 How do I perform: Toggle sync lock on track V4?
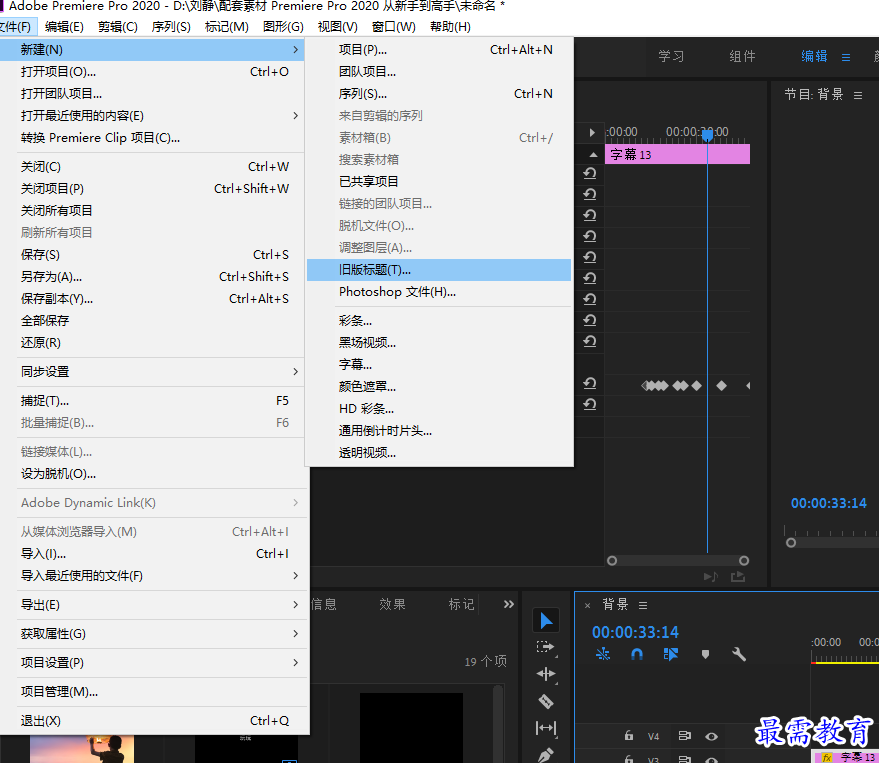coord(684,736)
